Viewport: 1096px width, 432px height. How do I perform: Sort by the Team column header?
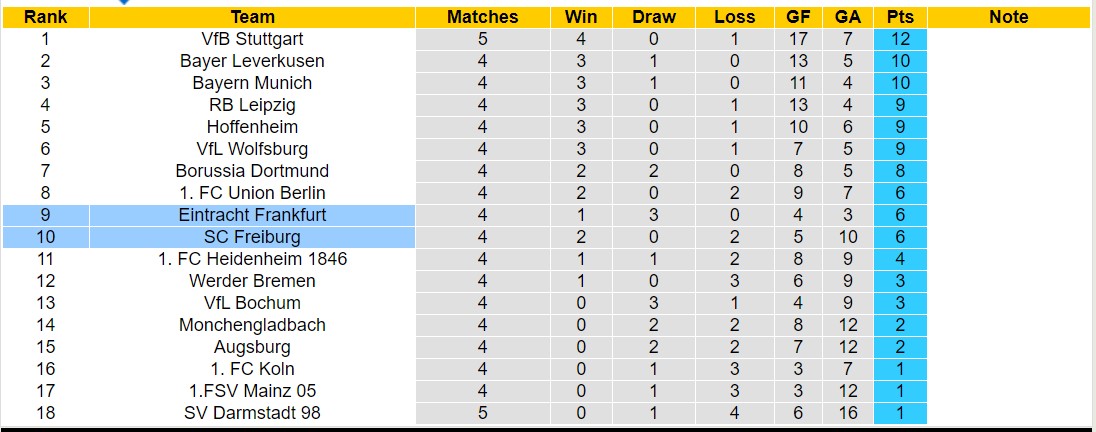tap(252, 17)
